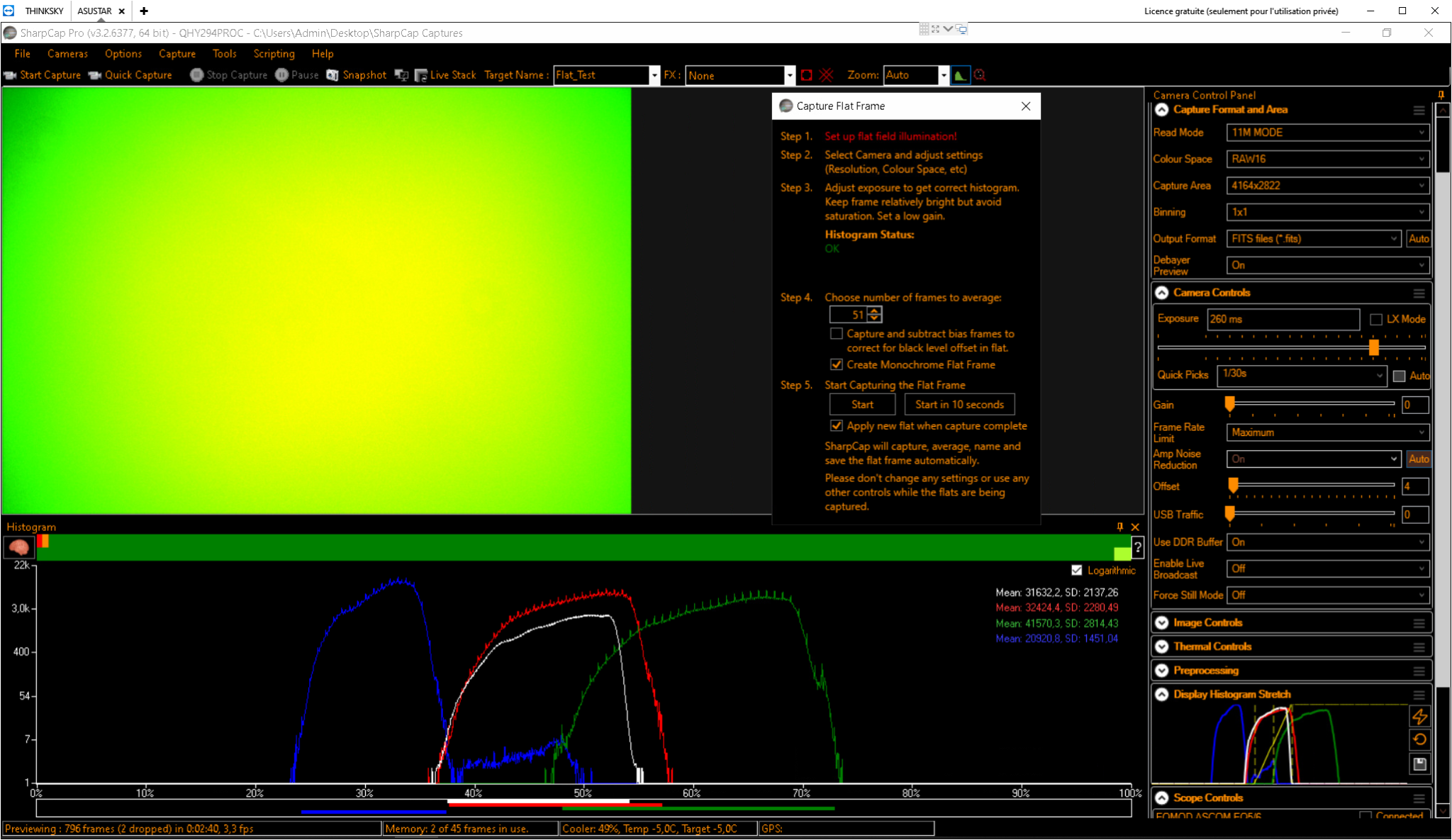Open the File menu
The height and width of the screenshot is (840, 1452).
[x=23, y=54]
